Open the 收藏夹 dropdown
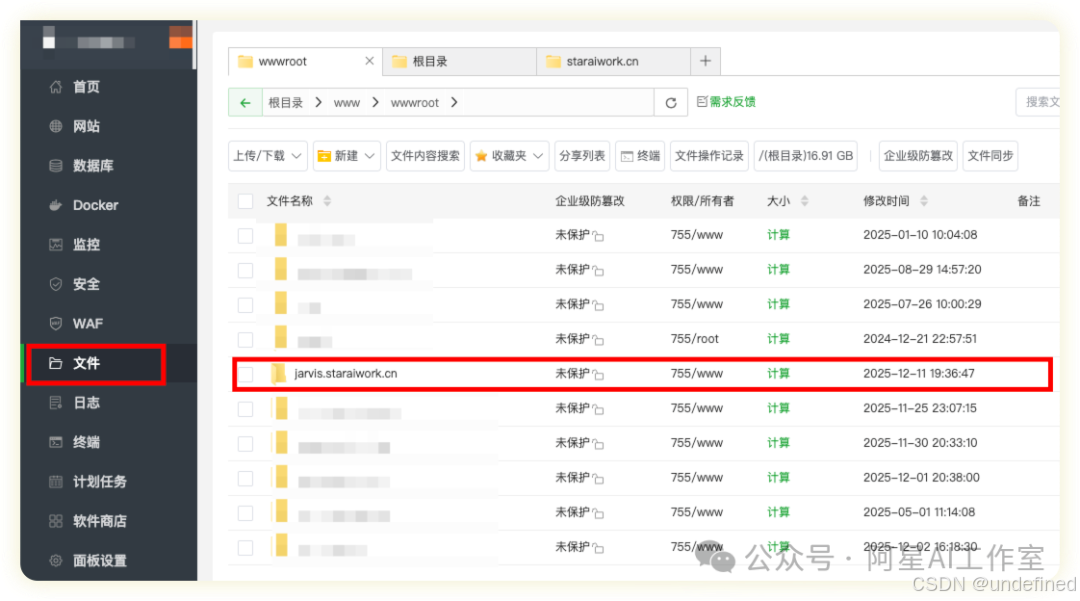 509,156
